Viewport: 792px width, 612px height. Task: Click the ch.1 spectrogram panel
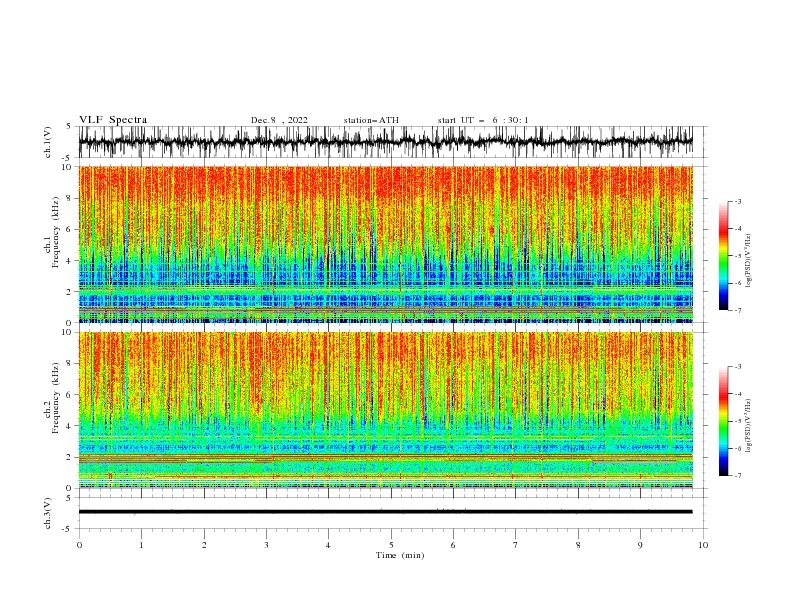click(385, 244)
